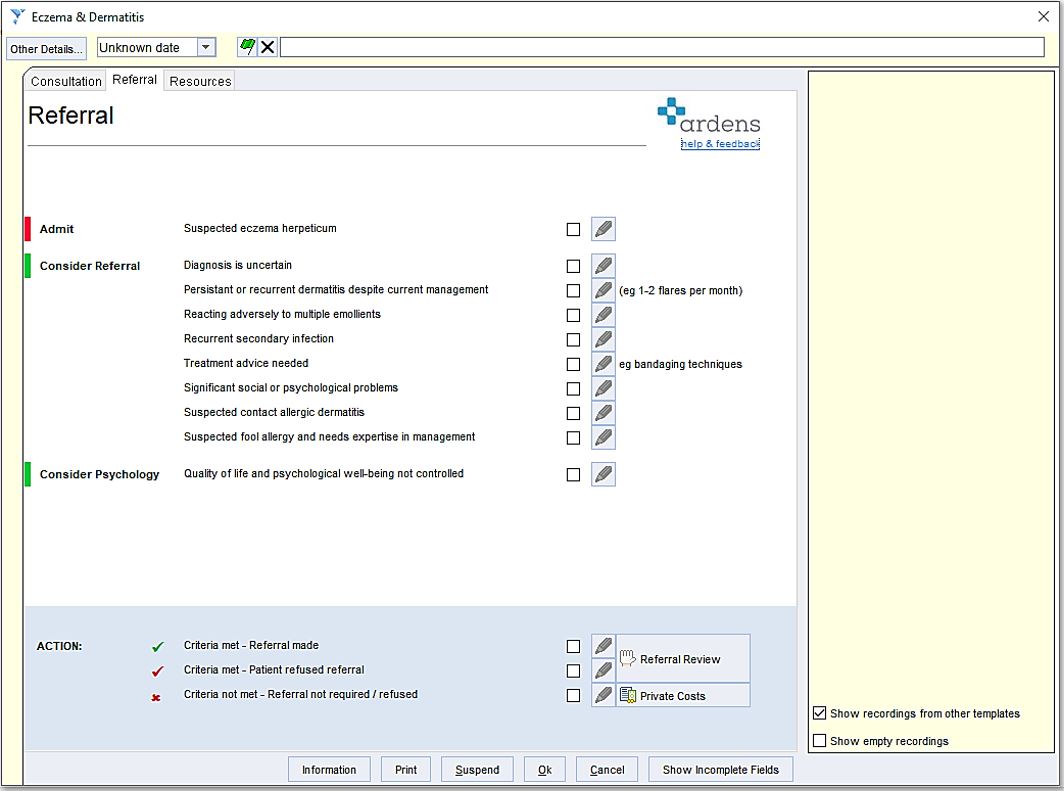This screenshot has width=1064, height=791.
Task: Click the green flag icon in top toolbar
Action: (x=247, y=47)
